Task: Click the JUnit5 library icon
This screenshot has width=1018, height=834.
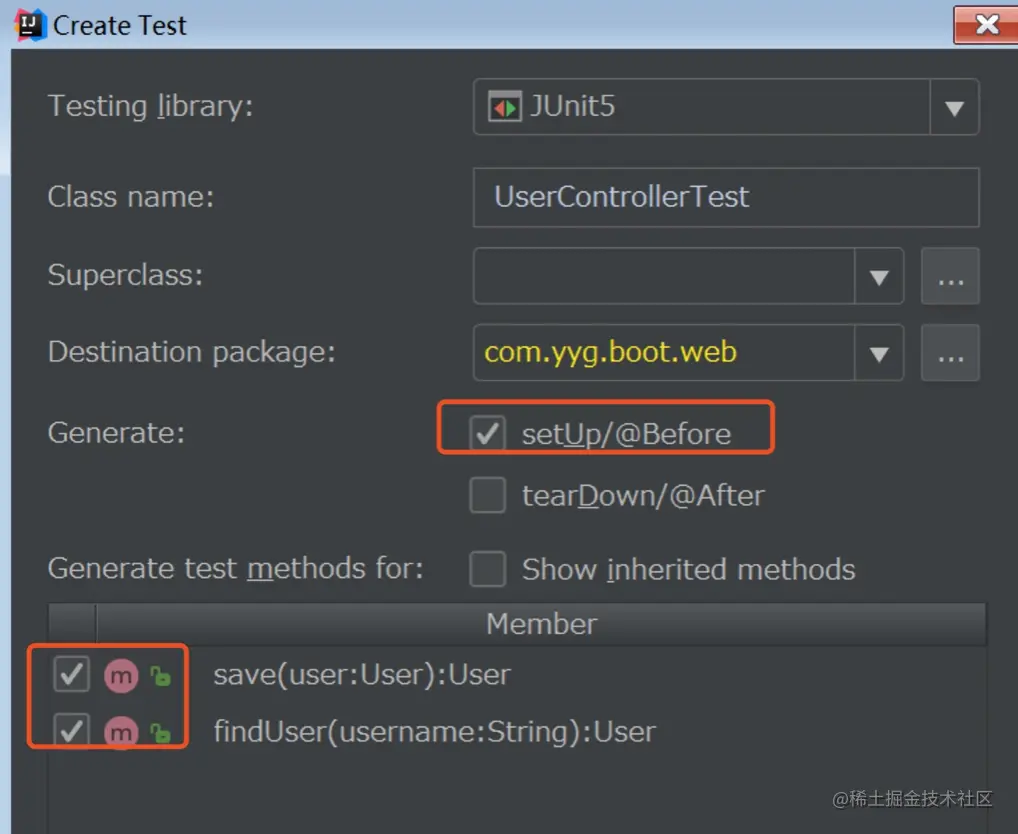Action: [504, 107]
